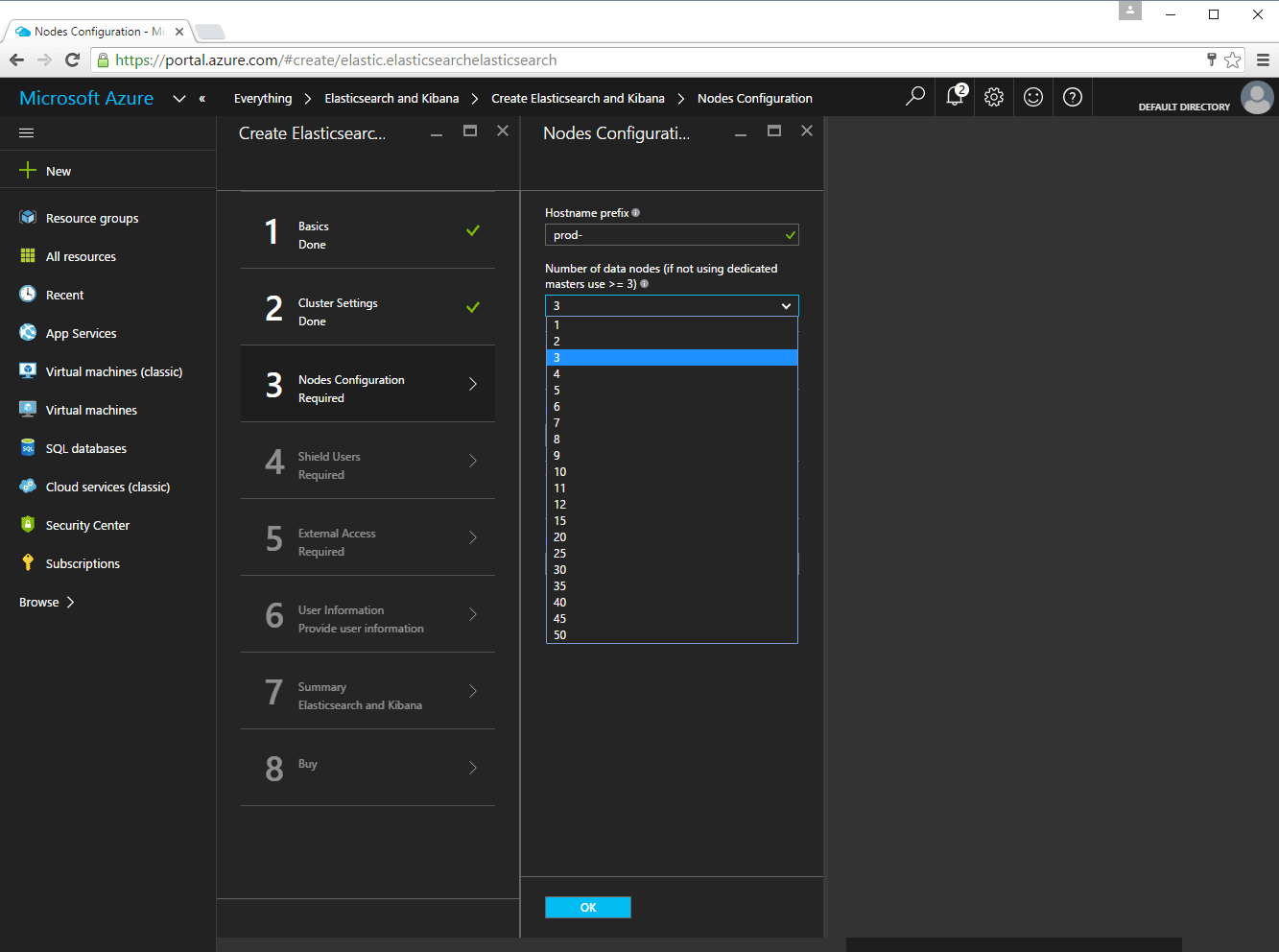This screenshot has height=952, width=1279.
Task: Select the Nodes Configuration browser tab
Action: [x=100, y=31]
